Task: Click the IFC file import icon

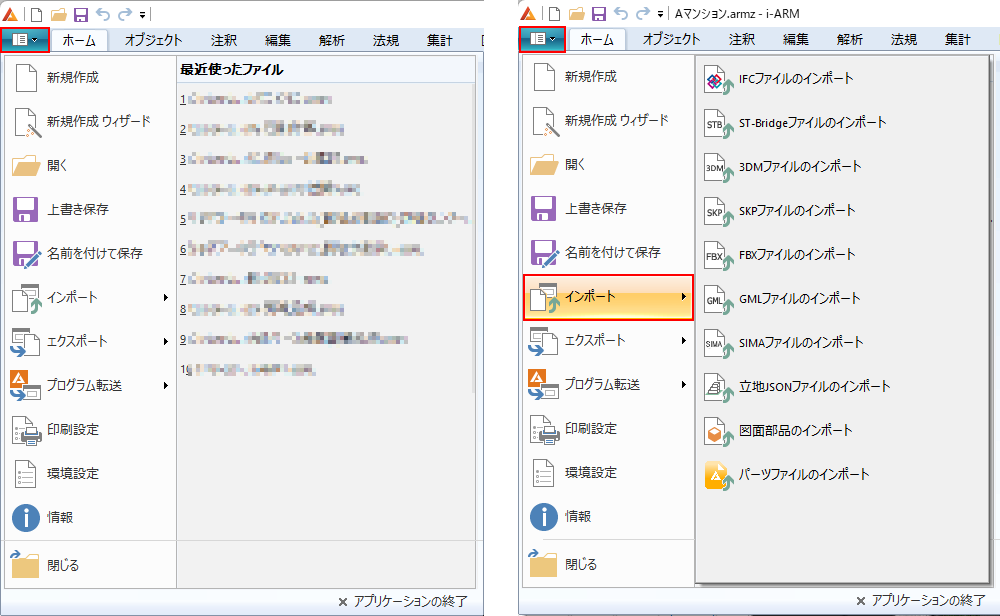Action: point(715,80)
